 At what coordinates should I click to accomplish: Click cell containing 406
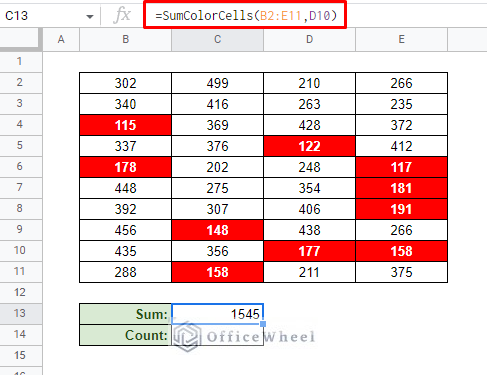309,209
